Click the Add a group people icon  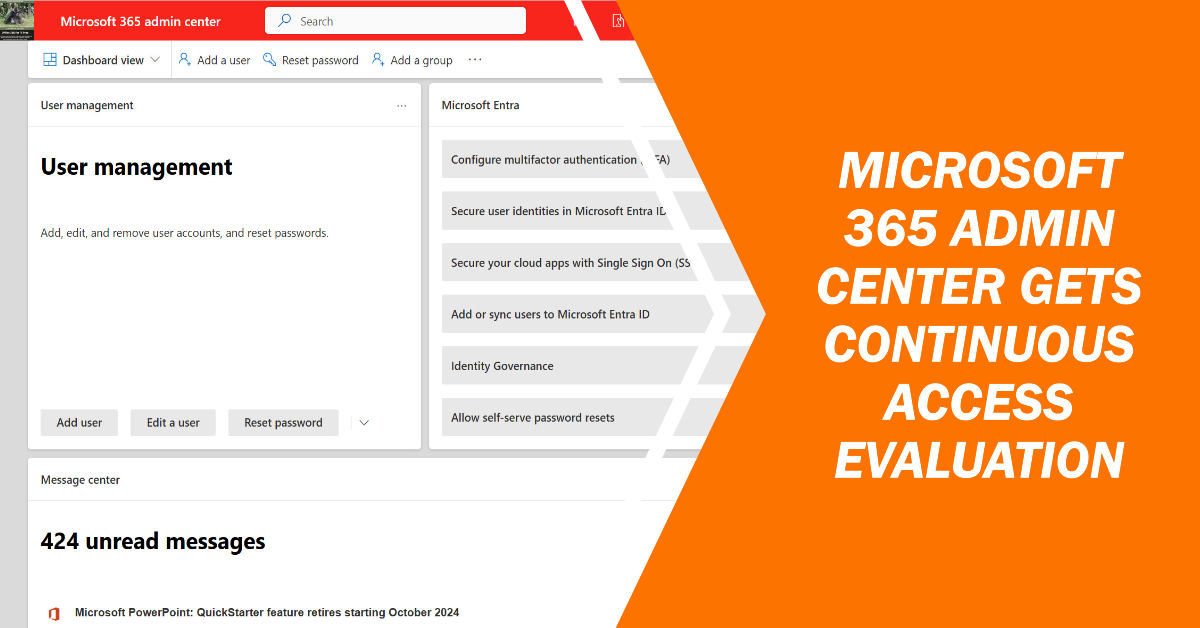pos(378,60)
